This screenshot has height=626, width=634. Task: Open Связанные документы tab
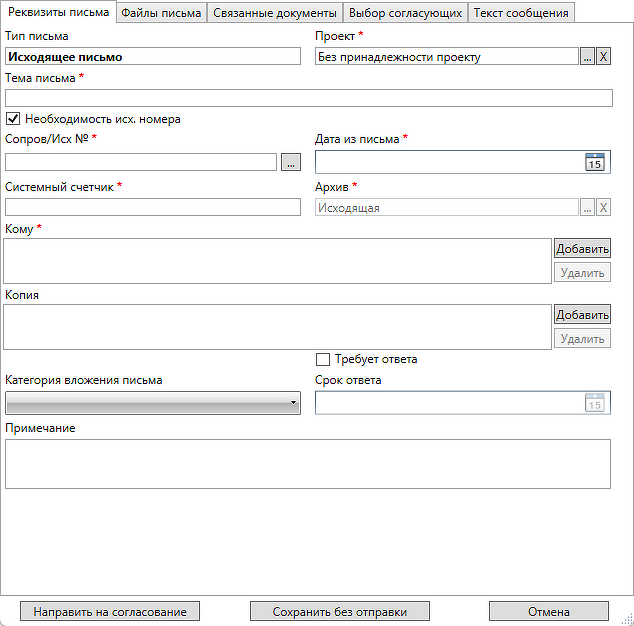tap(275, 13)
